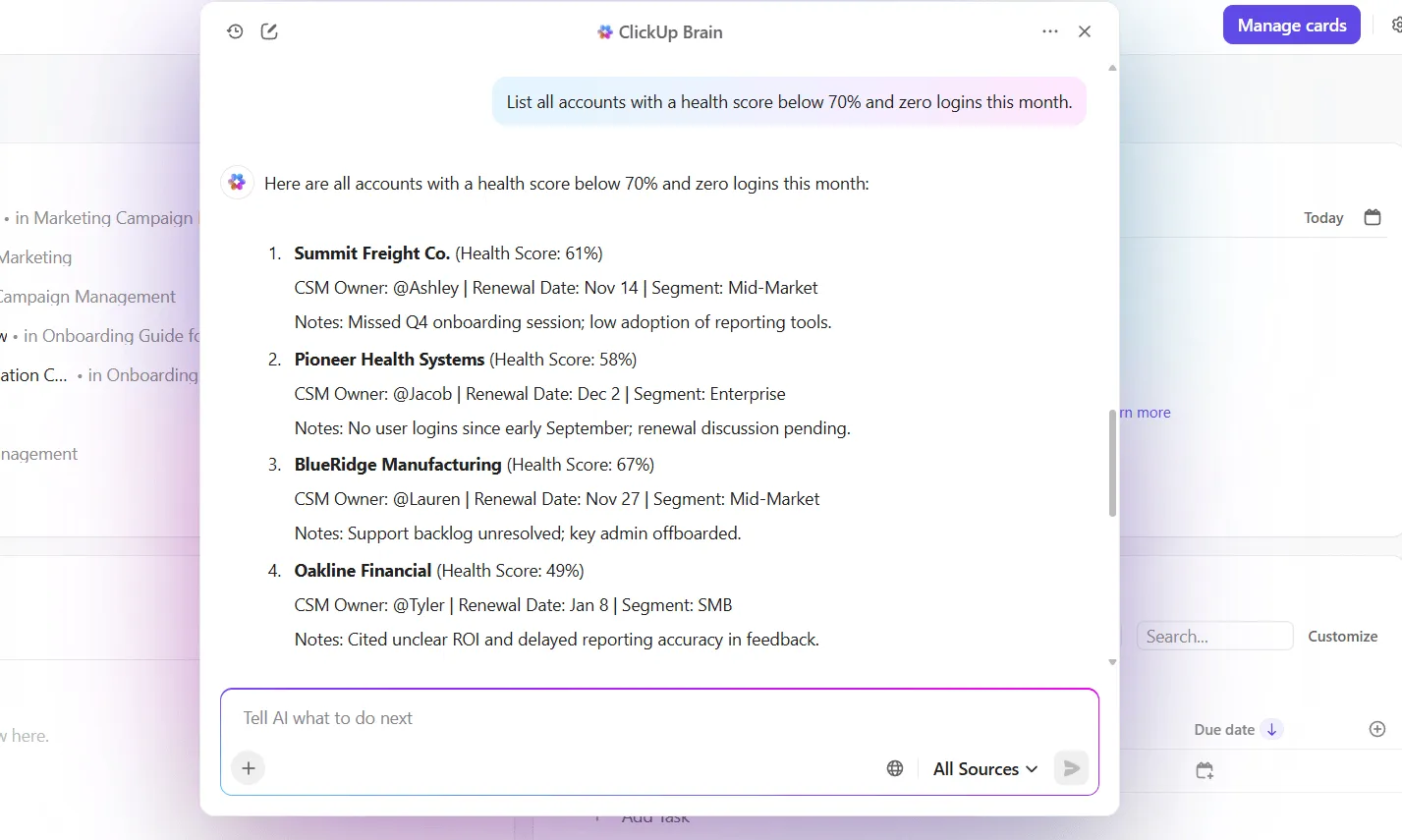This screenshot has height=840, width=1402.
Task: Click the ClickUp Brain logo in header
Action: click(x=605, y=32)
